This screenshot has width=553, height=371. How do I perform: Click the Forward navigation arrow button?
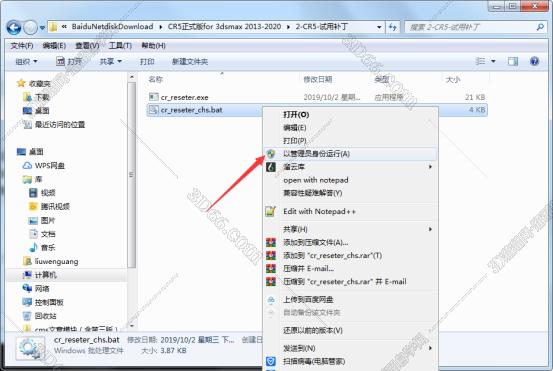(31, 27)
